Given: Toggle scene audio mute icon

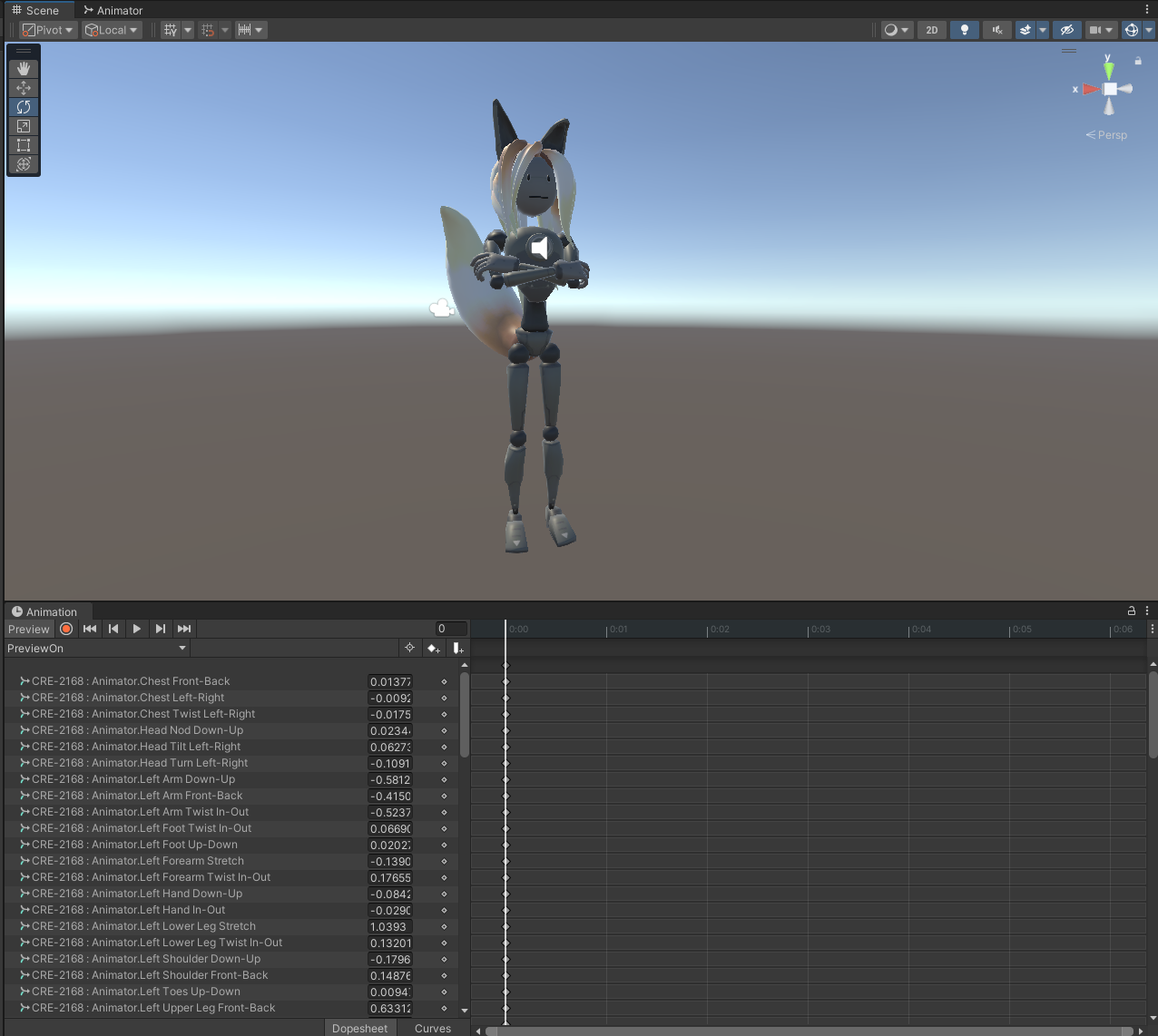Looking at the screenshot, I should click(x=997, y=30).
